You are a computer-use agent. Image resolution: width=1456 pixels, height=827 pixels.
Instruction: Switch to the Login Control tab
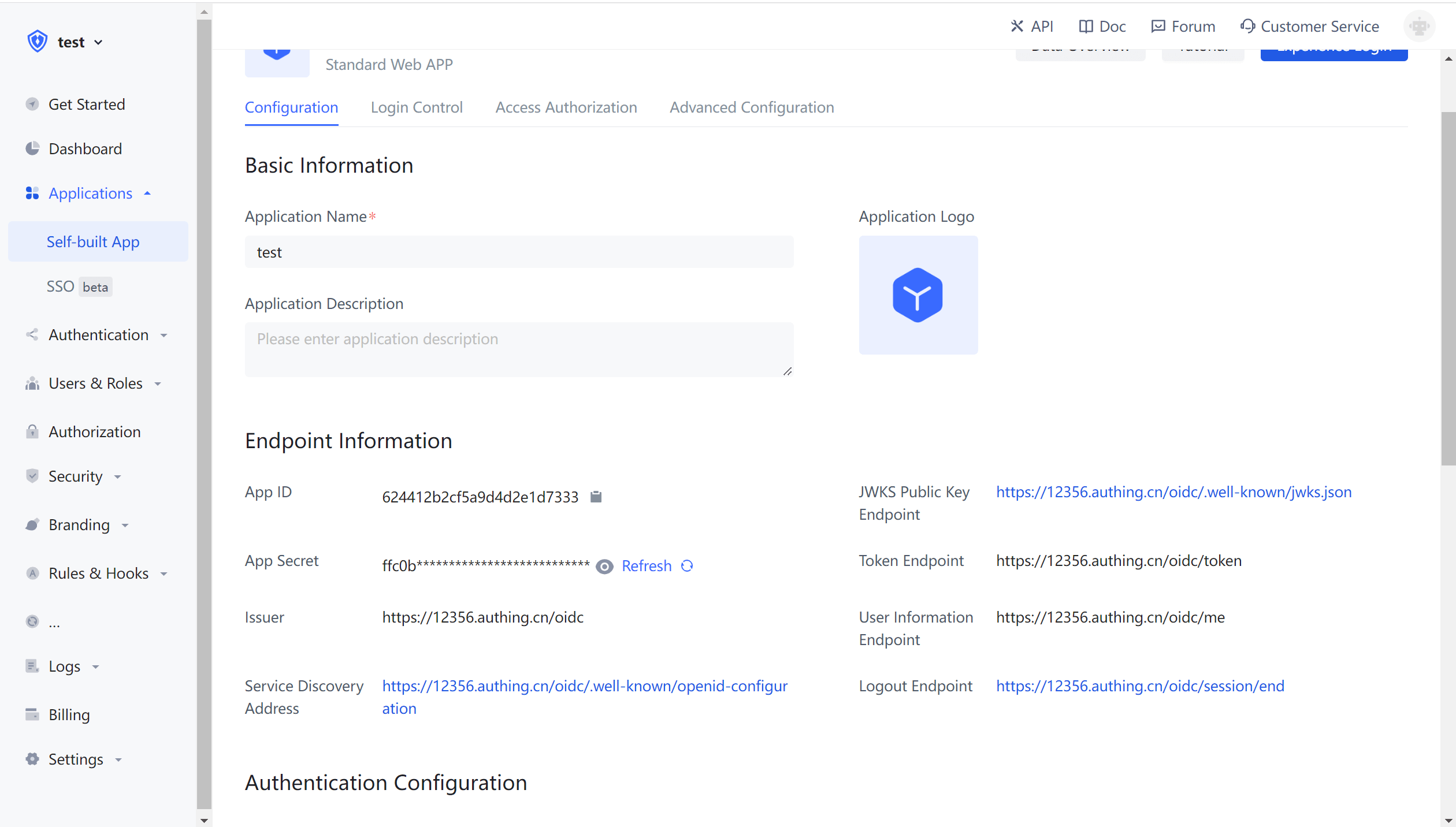[x=417, y=107]
